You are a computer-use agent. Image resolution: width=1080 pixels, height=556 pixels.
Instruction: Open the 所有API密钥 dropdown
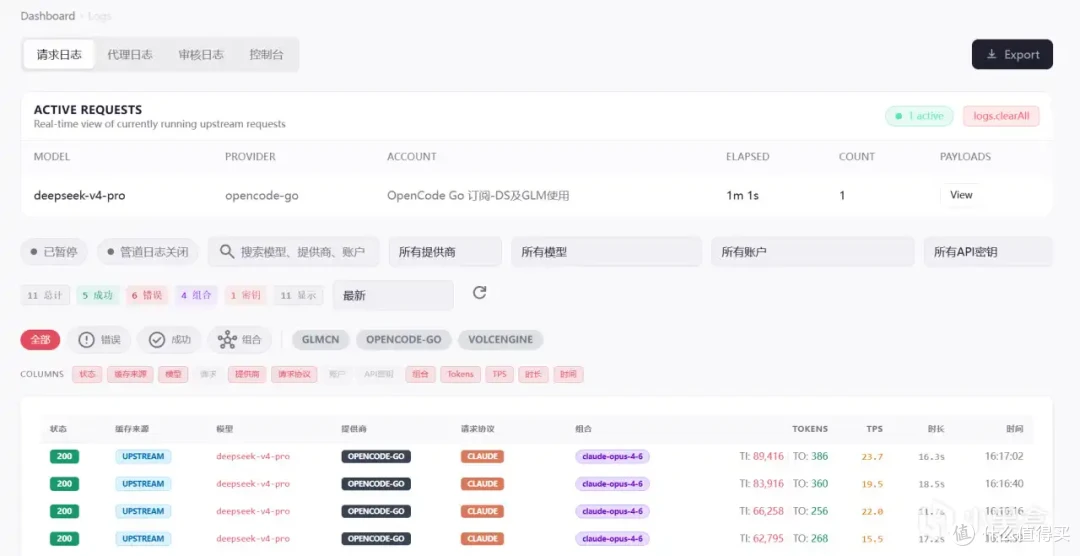click(x=988, y=252)
